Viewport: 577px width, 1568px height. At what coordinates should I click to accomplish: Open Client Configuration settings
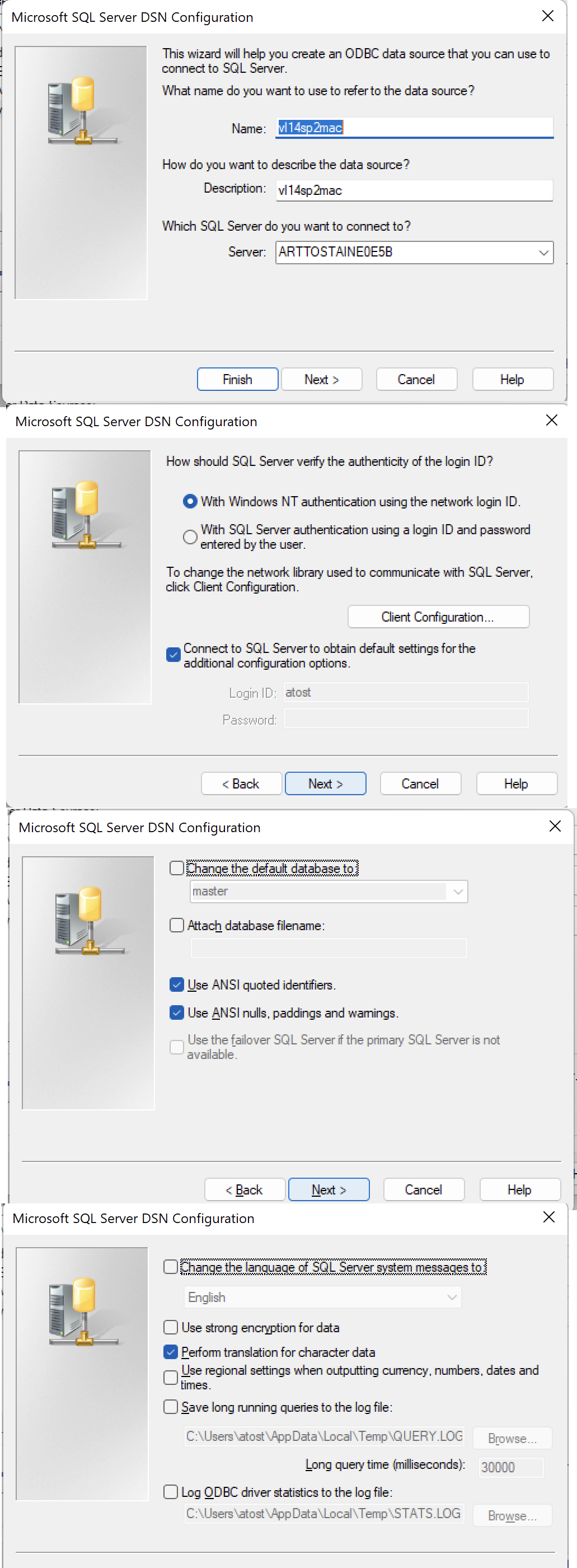click(x=438, y=617)
